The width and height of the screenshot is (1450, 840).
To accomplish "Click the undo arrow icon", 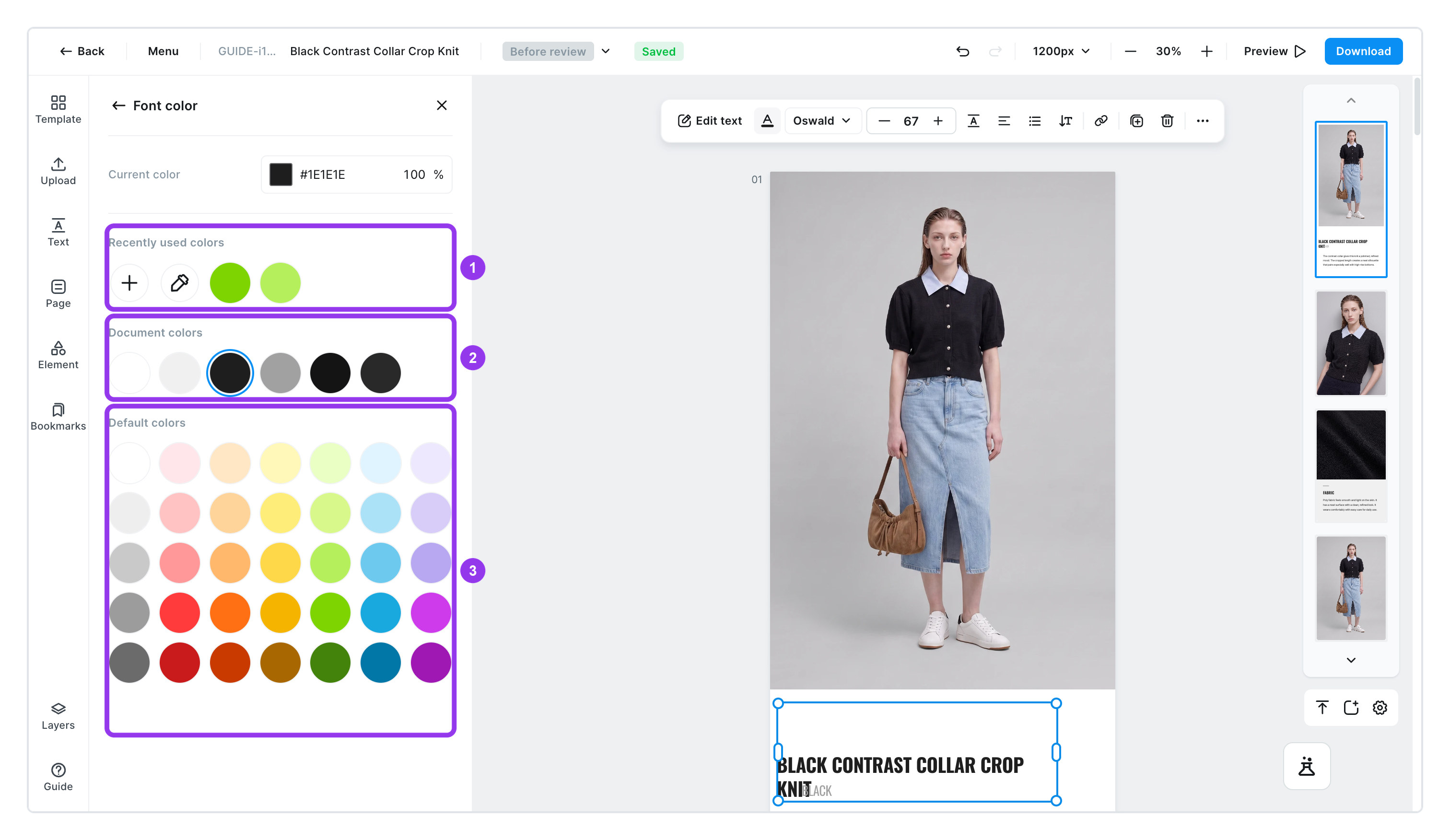I will (963, 51).
